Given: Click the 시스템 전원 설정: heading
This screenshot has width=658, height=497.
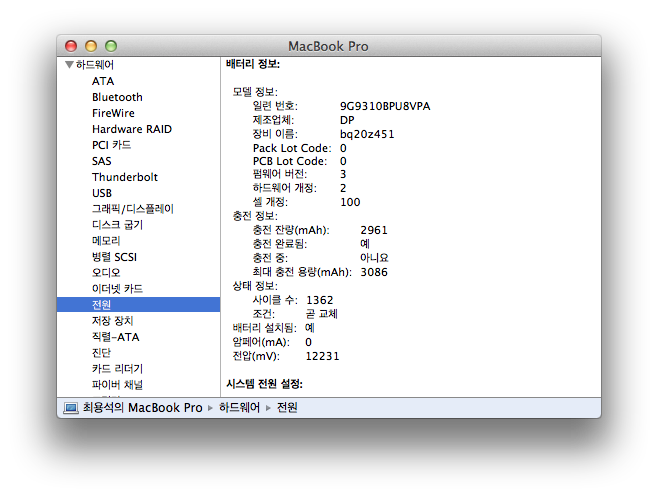Looking at the screenshot, I should [x=264, y=384].
